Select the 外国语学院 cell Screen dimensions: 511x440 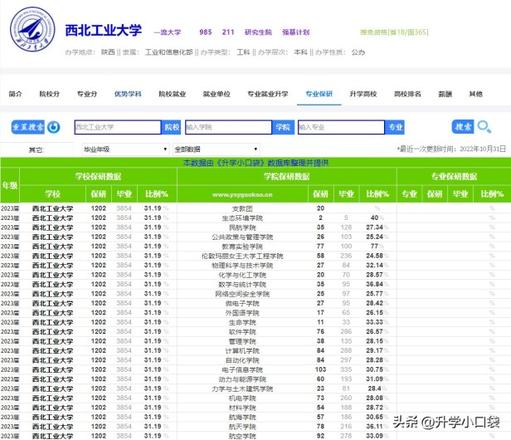click(x=242, y=313)
